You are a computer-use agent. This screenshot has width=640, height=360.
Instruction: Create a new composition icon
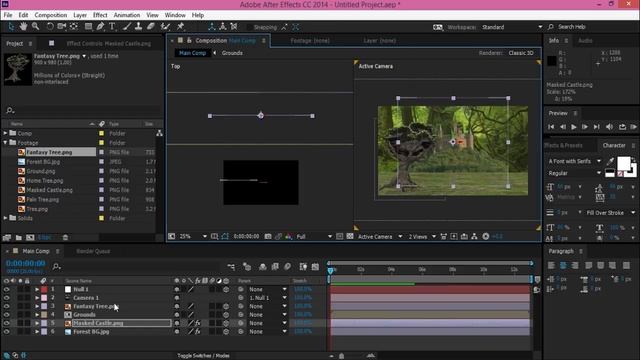30,237
